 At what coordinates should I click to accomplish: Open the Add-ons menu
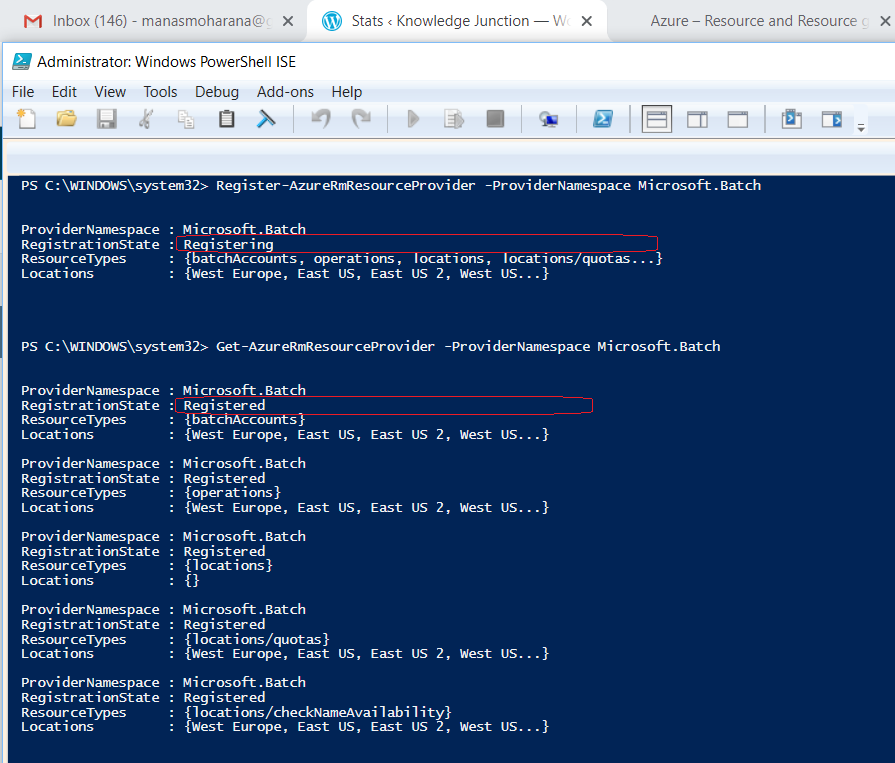coord(285,91)
